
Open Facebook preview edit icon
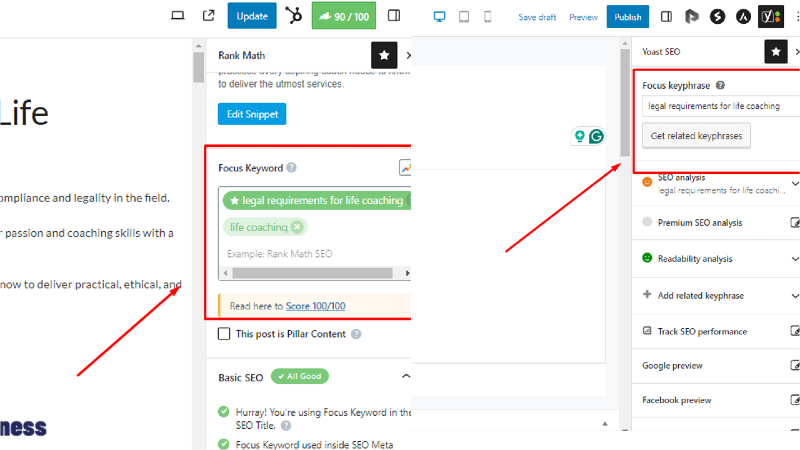(x=795, y=400)
